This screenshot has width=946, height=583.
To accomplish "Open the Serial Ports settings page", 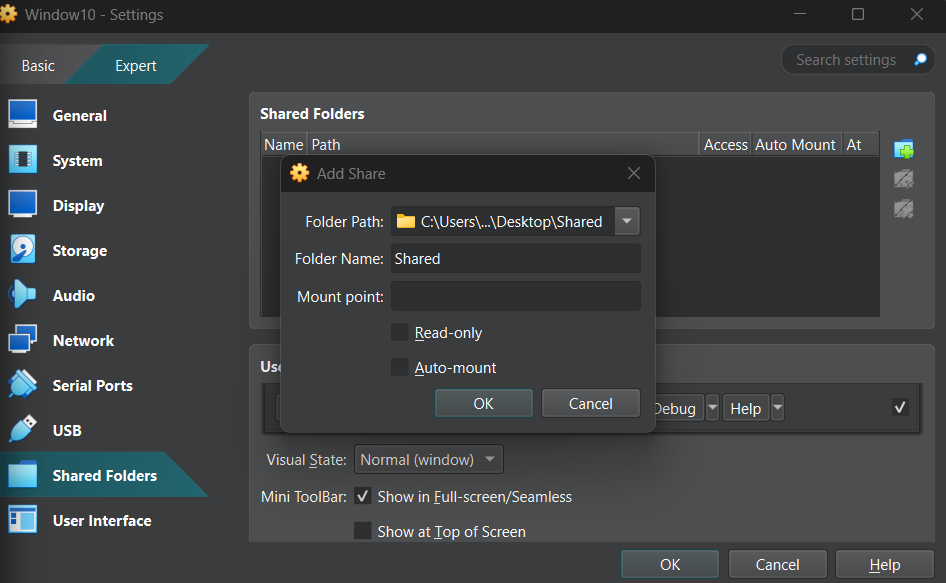I will coord(92,385).
